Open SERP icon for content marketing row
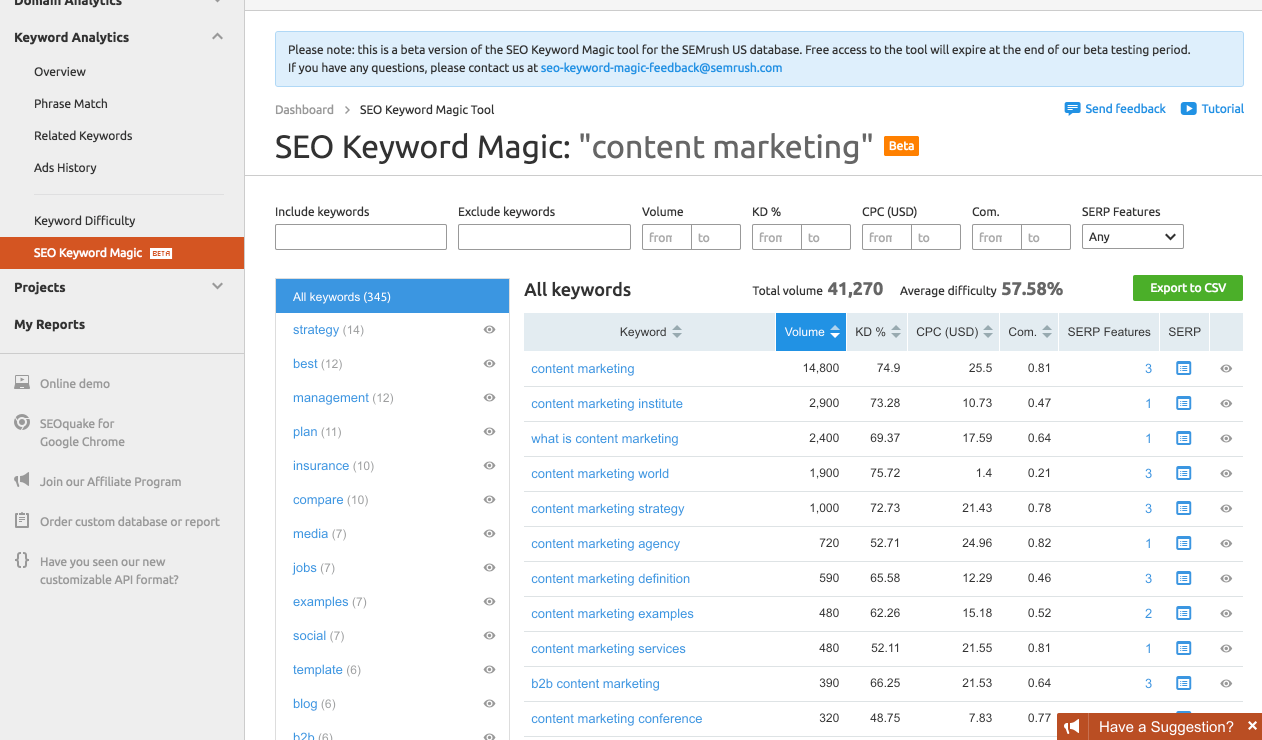The image size is (1262, 740). (1184, 368)
